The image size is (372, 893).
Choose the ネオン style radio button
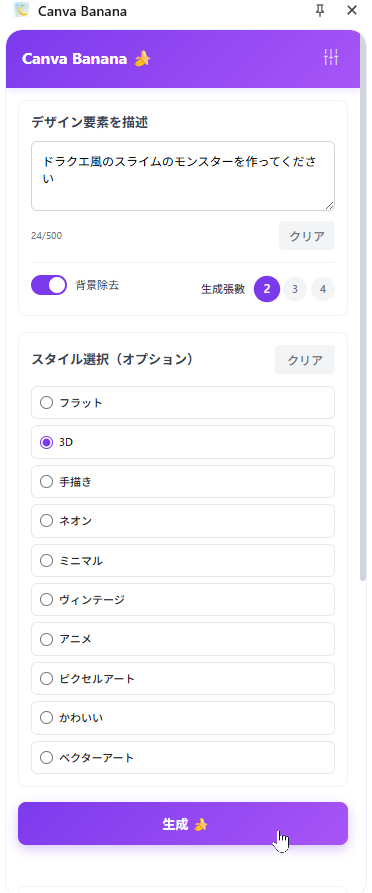click(x=46, y=521)
